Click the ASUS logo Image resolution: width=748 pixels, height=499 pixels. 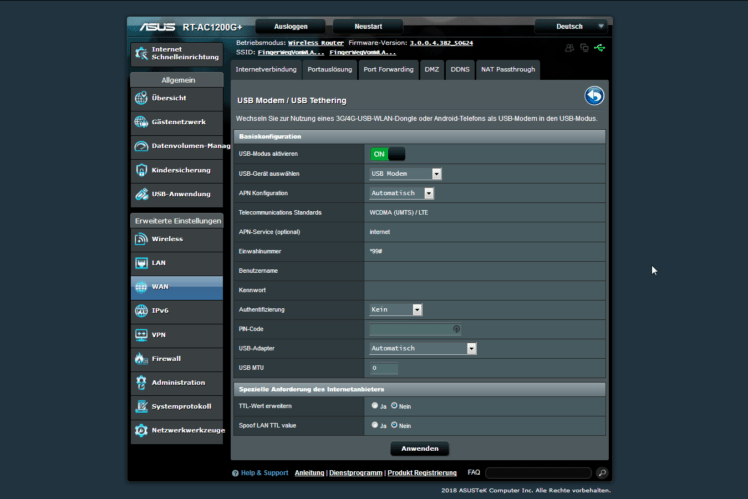coord(157,27)
